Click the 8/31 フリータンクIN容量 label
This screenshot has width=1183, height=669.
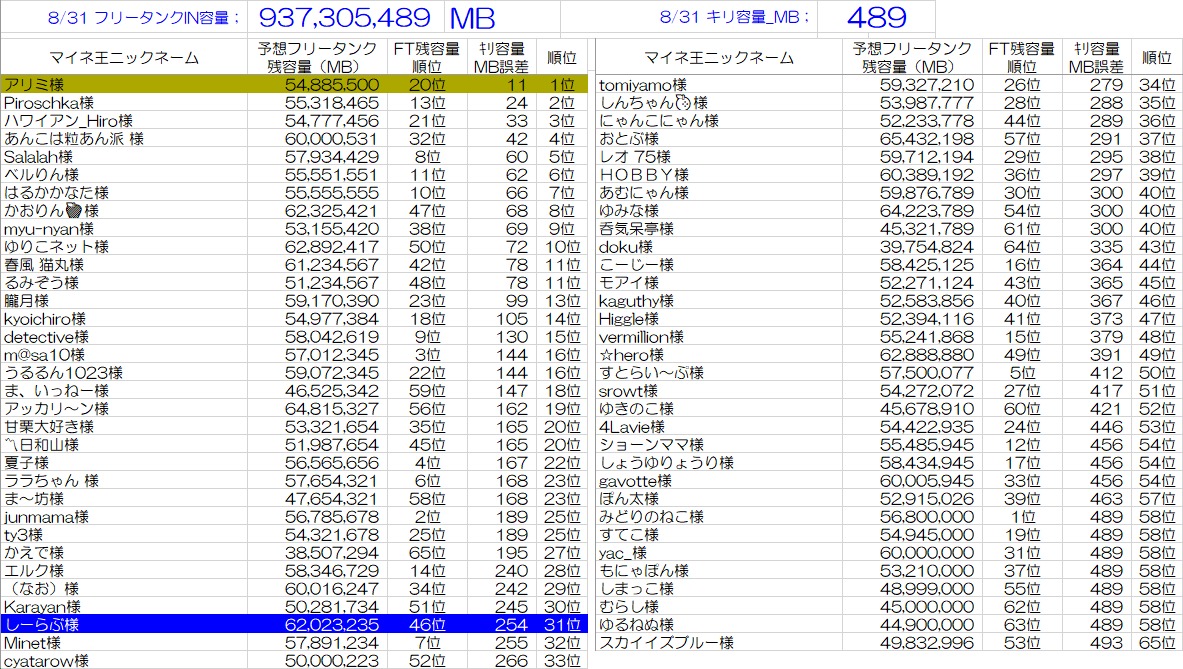coord(146,17)
